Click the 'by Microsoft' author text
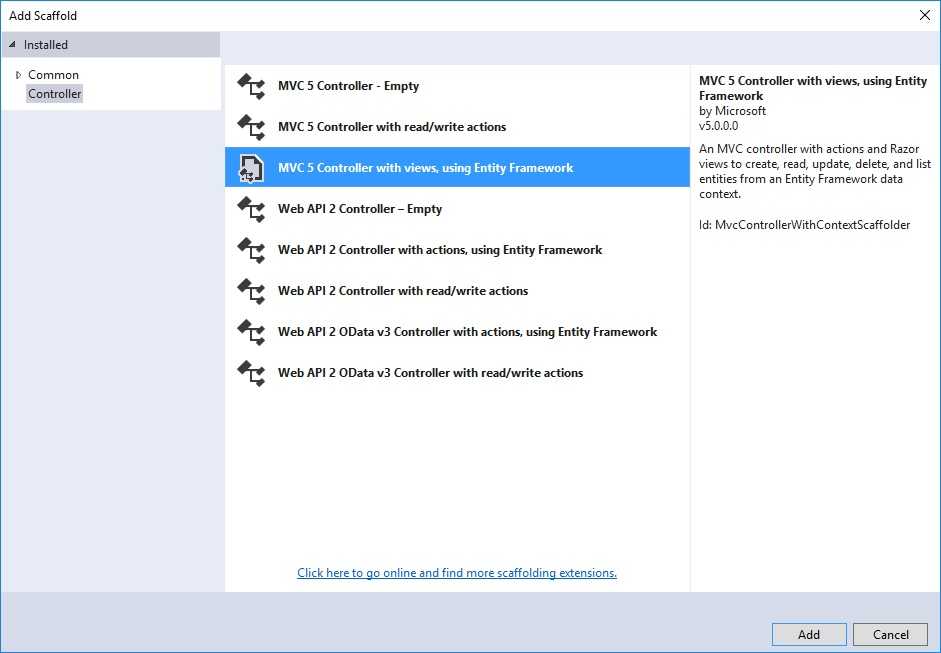The width and height of the screenshot is (941, 653). pos(732,111)
